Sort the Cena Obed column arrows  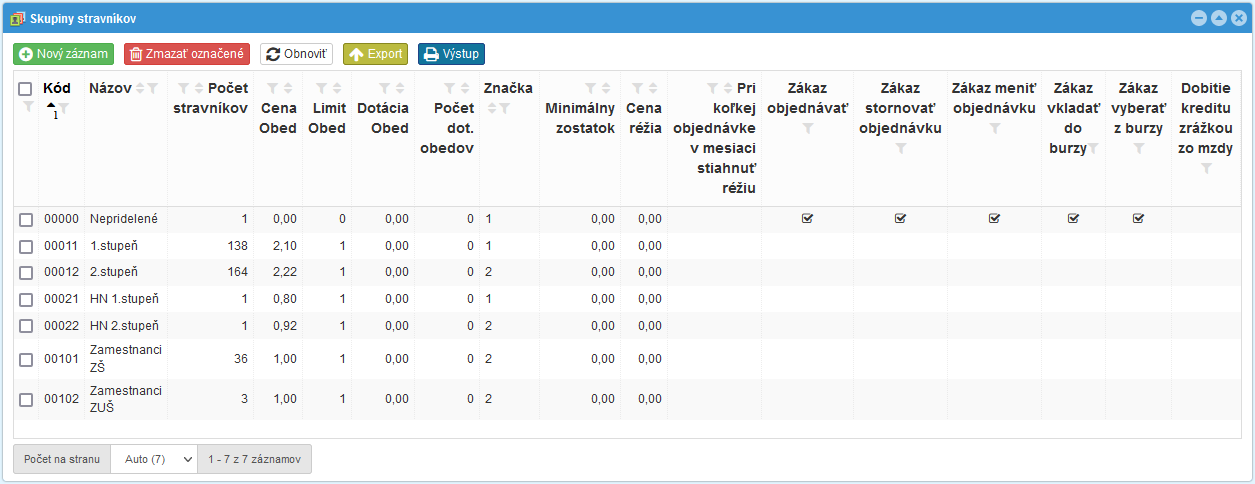pyautogui.click(x=288, y=88)
